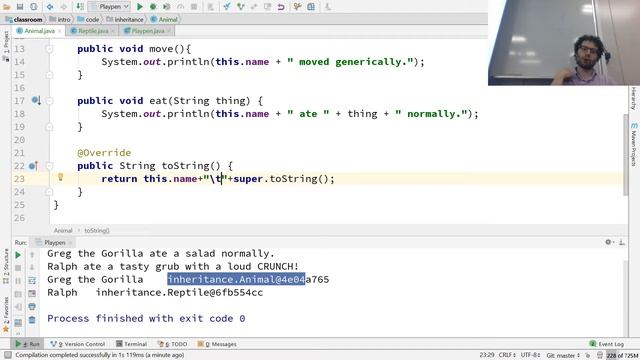
Task: Open Project Structure toolbar icon
Action: coord(311,7)
